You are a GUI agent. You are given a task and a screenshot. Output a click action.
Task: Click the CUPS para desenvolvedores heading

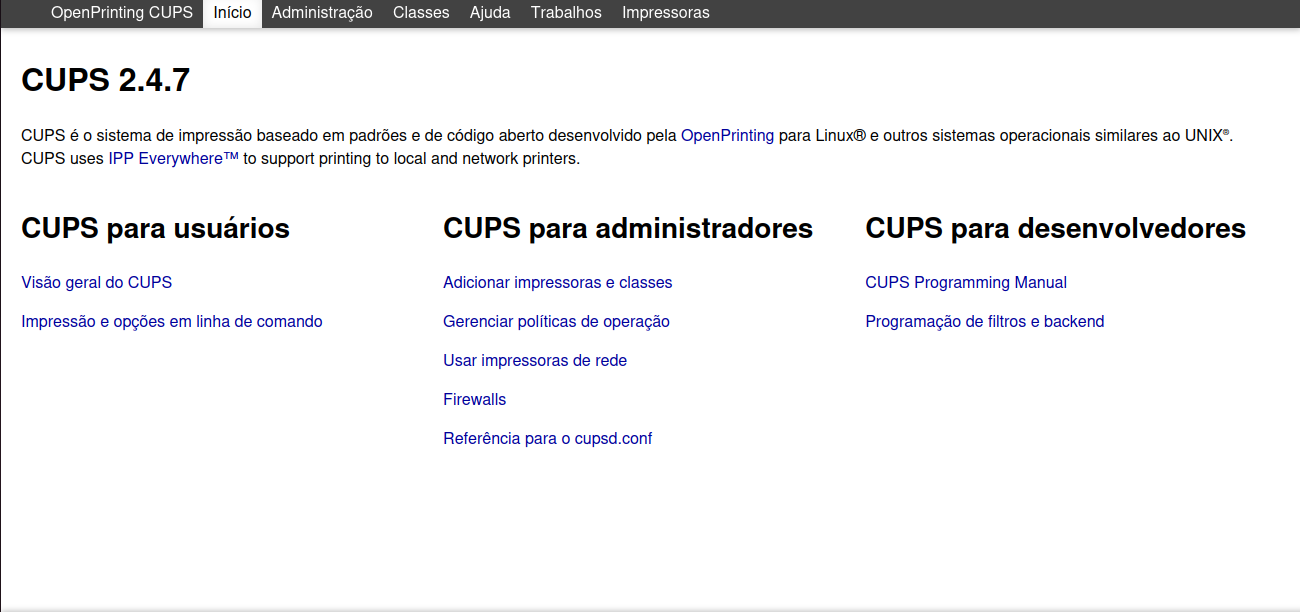click(1055, 228)
